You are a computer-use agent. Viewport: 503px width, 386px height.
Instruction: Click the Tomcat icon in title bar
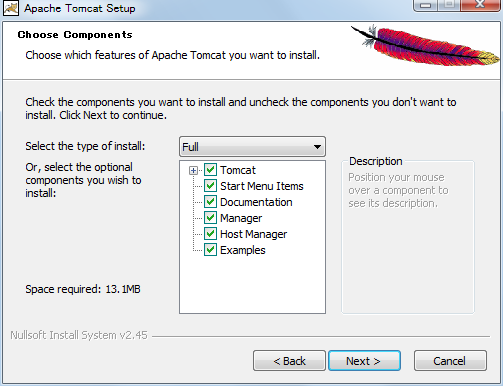pos(11,8)
